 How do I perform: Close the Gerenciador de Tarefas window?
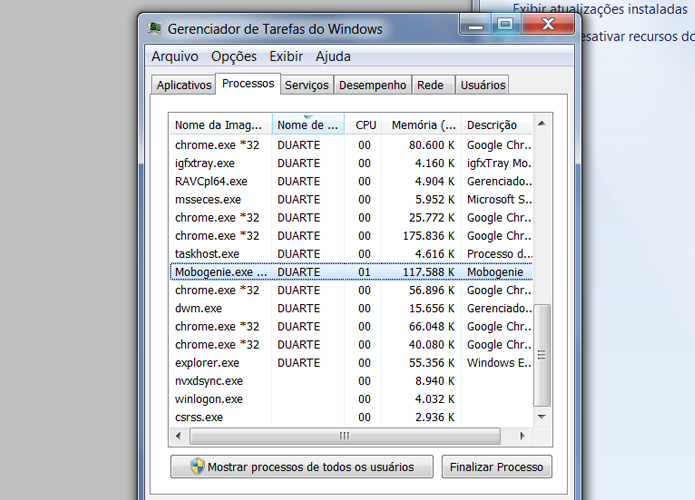point(548,24)
